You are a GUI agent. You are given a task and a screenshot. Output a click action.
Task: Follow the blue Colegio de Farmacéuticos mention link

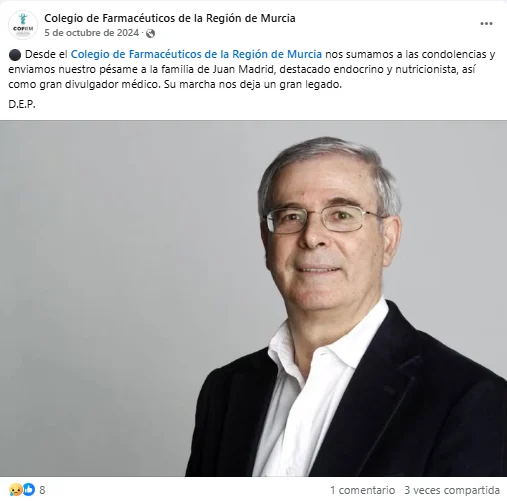[x=196, y=54]
